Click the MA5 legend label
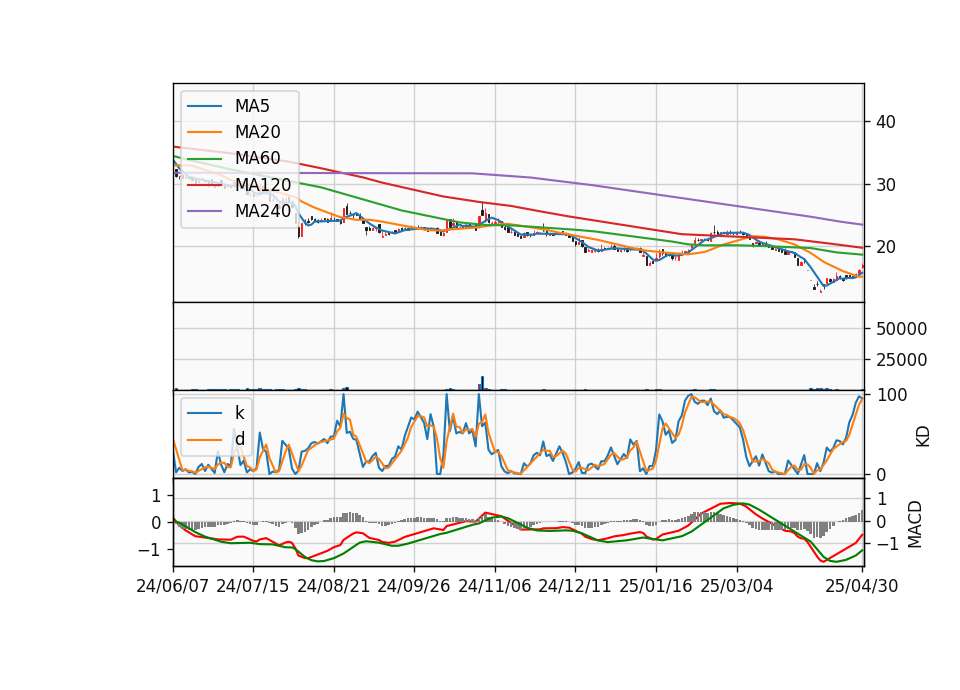 (252, 106)
